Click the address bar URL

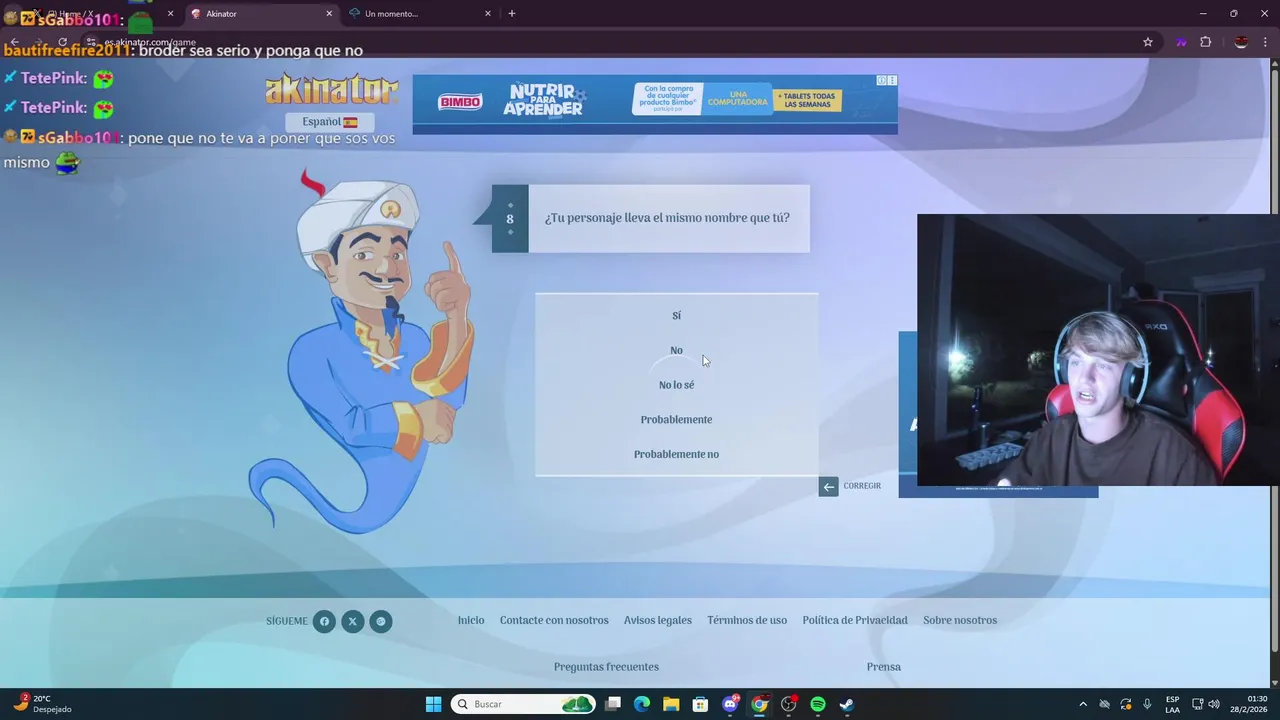[150, 42]
